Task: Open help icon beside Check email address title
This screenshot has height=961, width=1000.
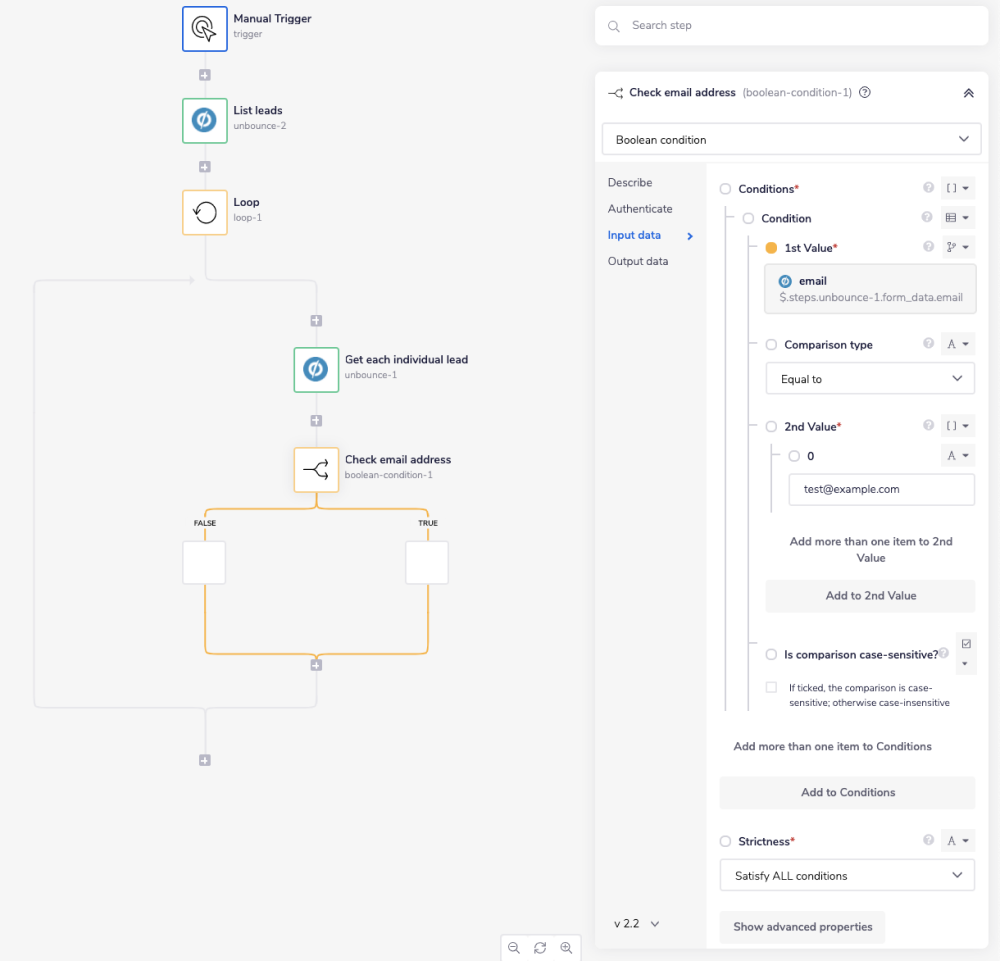Action: click(865, 93)
